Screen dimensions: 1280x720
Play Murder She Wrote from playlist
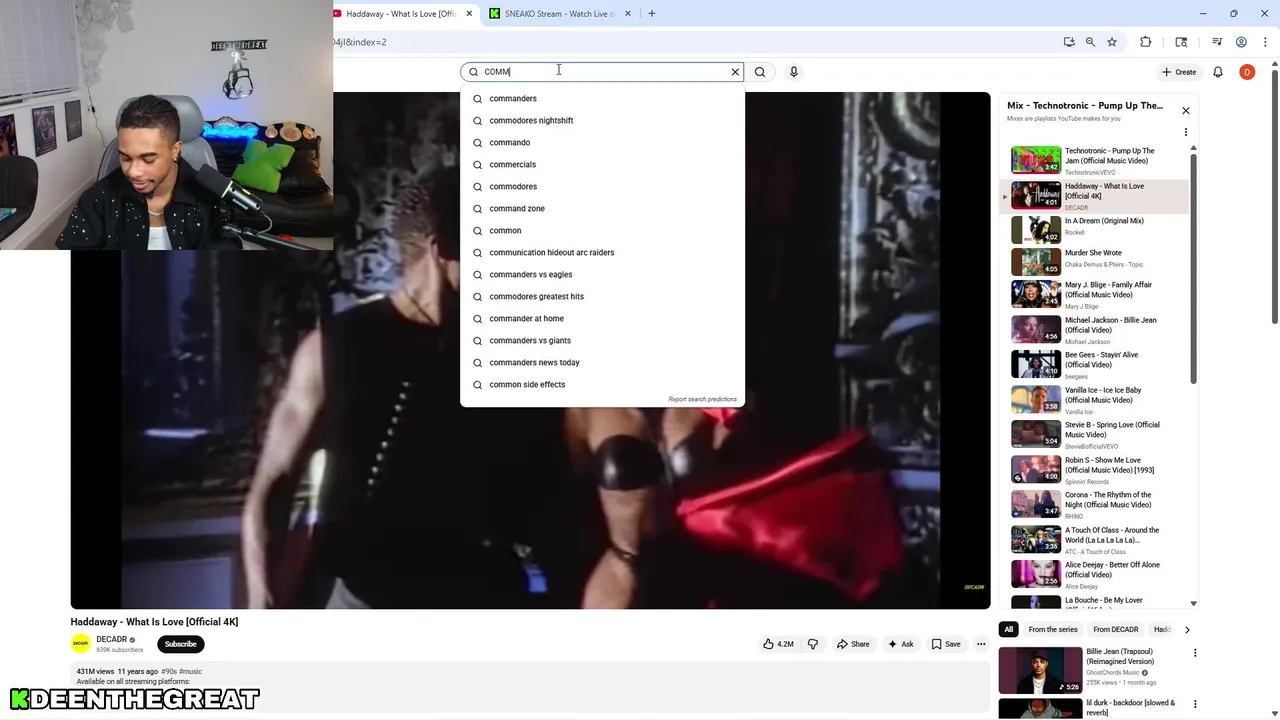coord(1096,261)
